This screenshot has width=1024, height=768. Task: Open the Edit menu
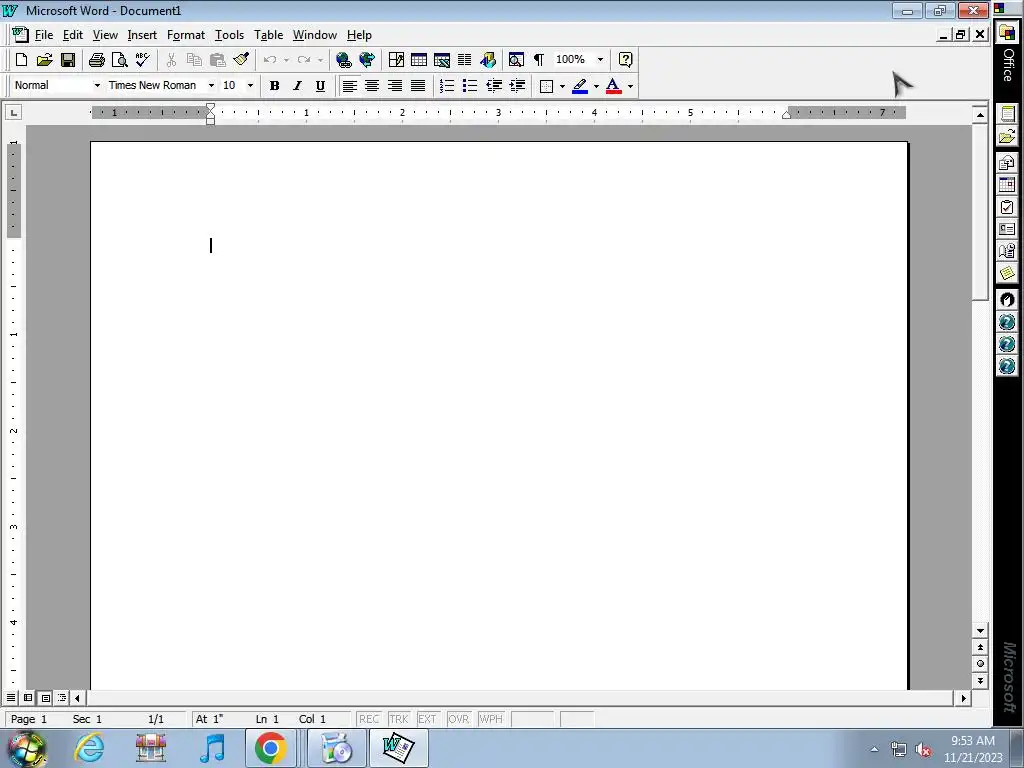(72, 35)
